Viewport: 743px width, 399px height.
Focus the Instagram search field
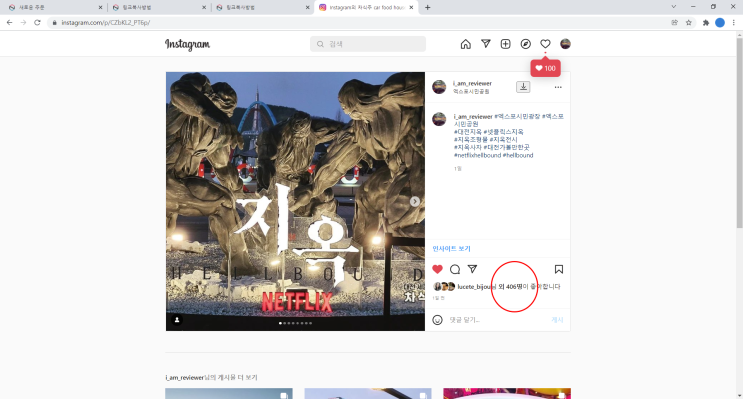(x=368, y=44)
